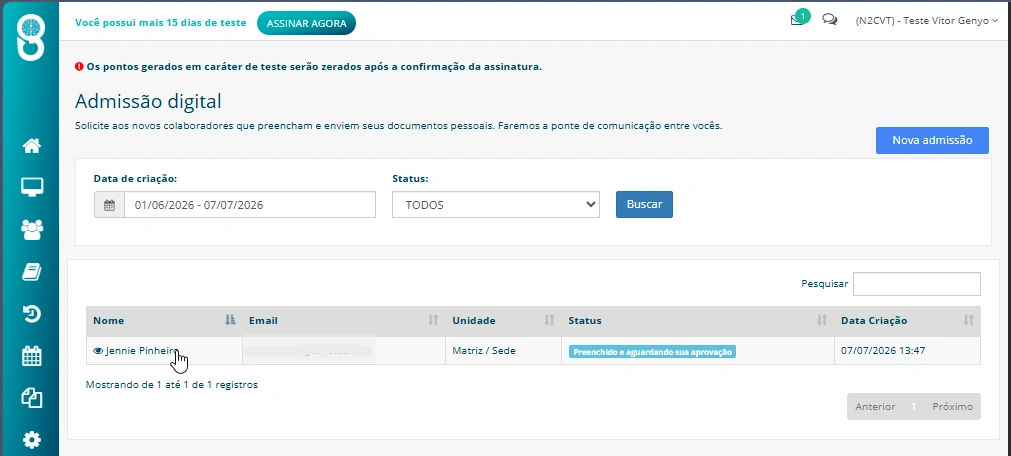Open the calendar icon in sidebar
1011x456 pixels.
[32, 356]
